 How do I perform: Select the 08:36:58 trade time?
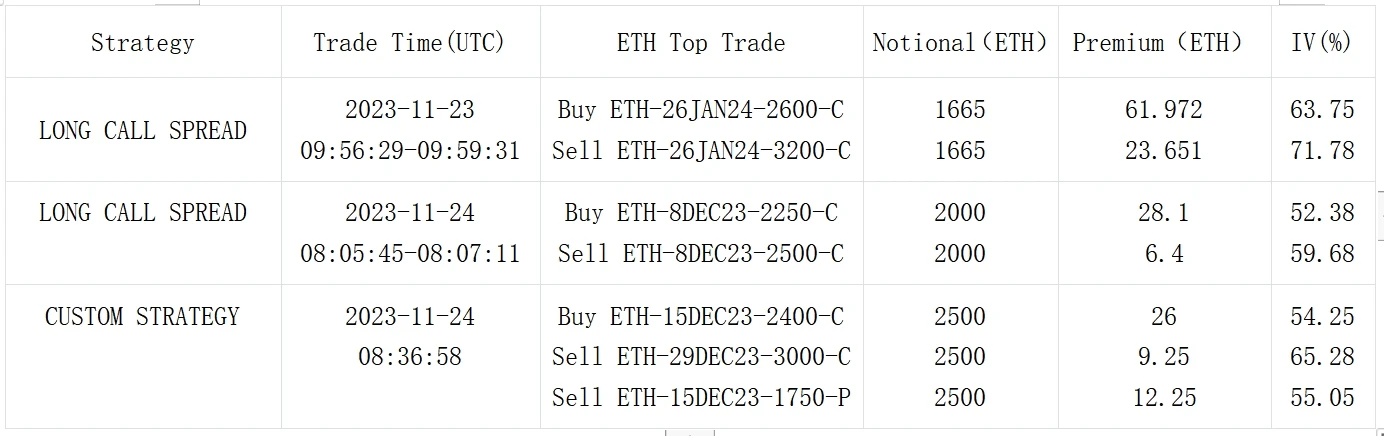point(410,357)
